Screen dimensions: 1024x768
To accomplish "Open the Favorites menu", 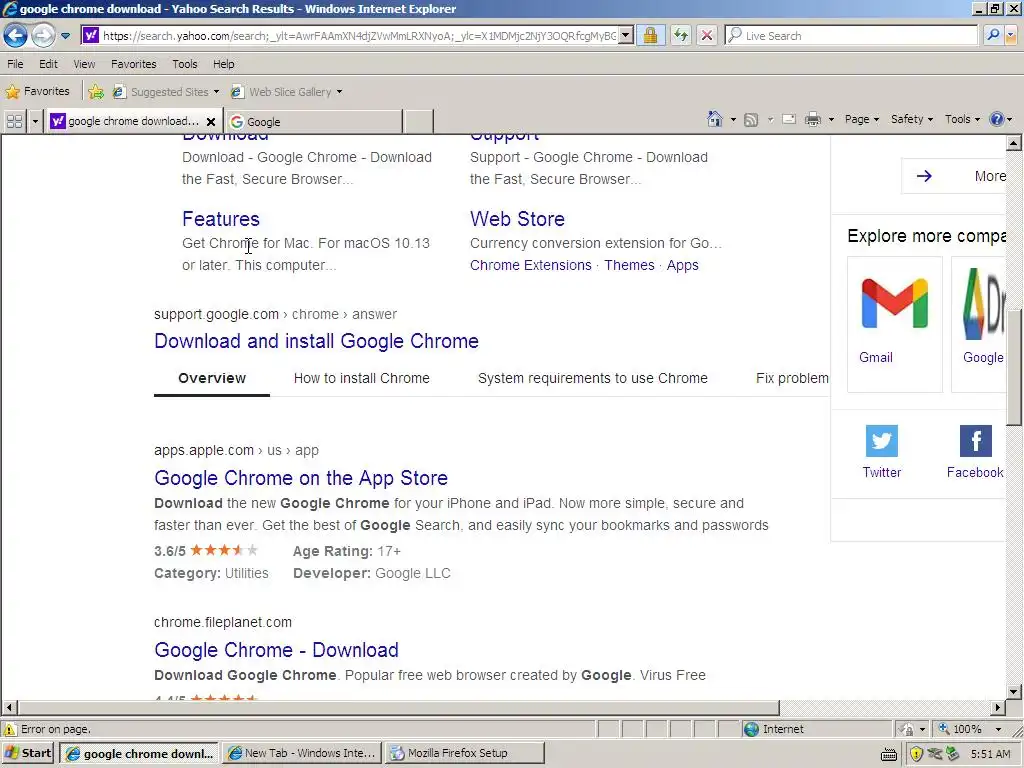I will 134,64.
